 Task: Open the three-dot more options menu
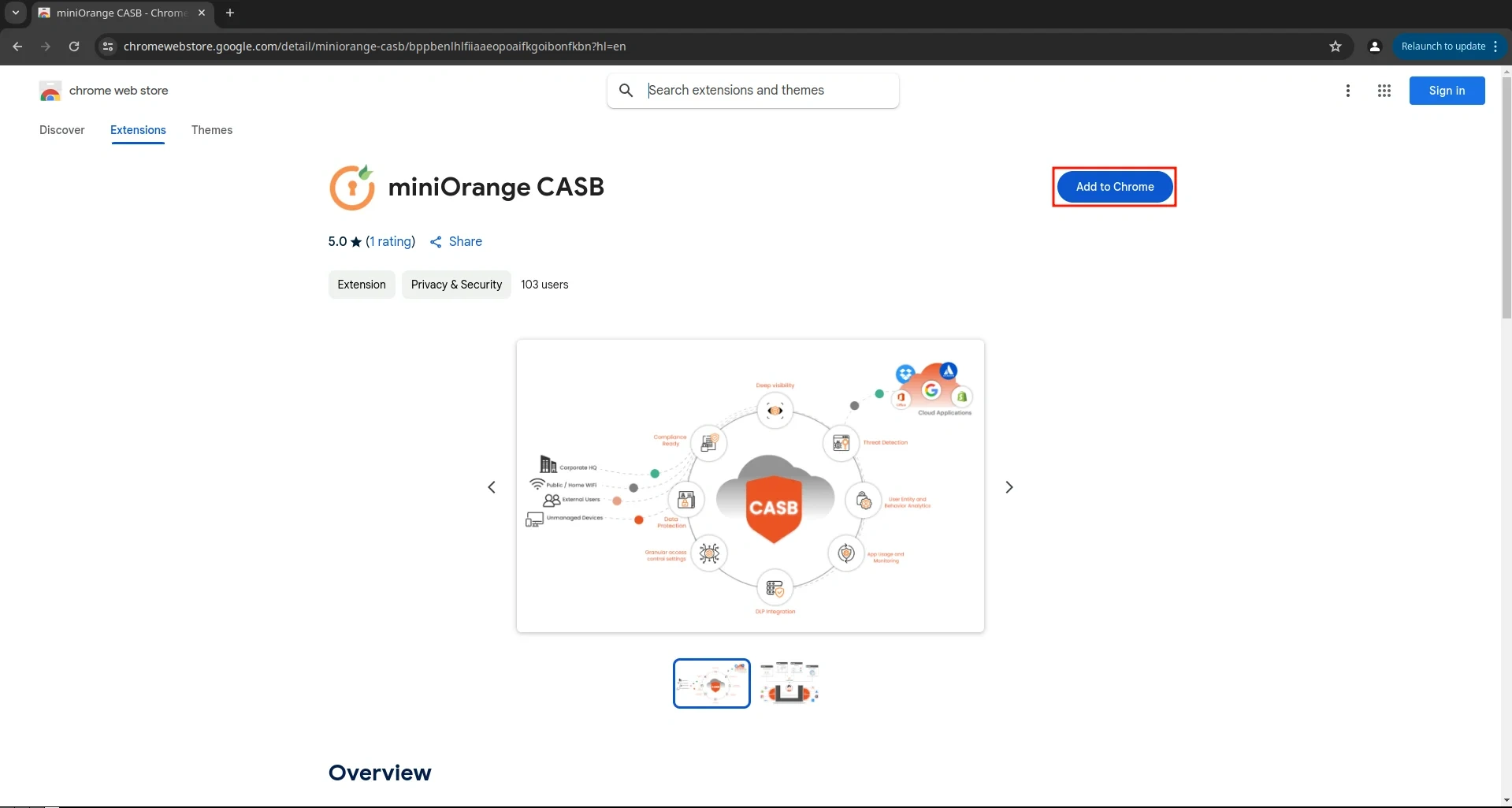pos(1347,91)
